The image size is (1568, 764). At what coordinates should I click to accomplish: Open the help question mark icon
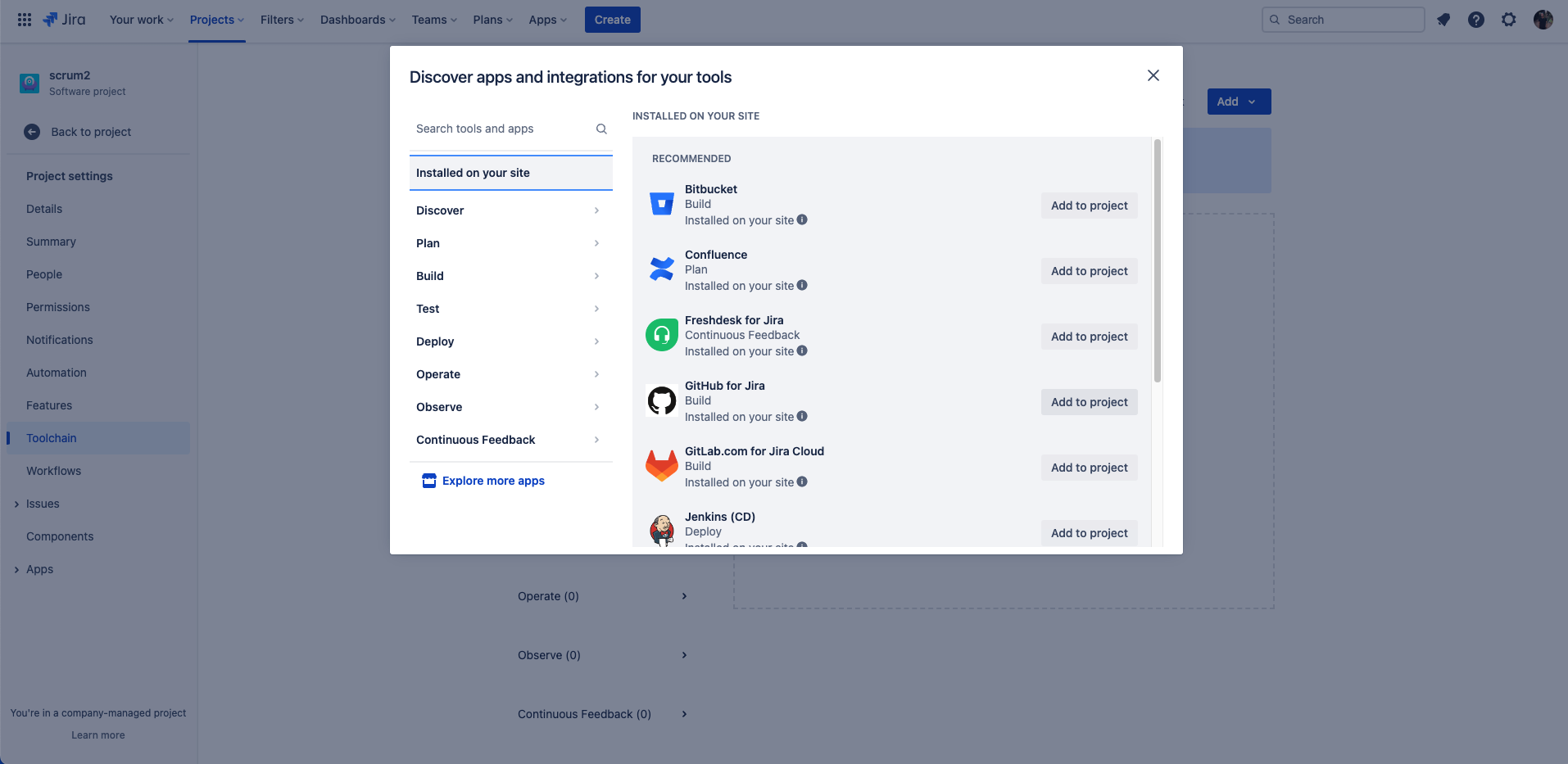(1476, 20)
